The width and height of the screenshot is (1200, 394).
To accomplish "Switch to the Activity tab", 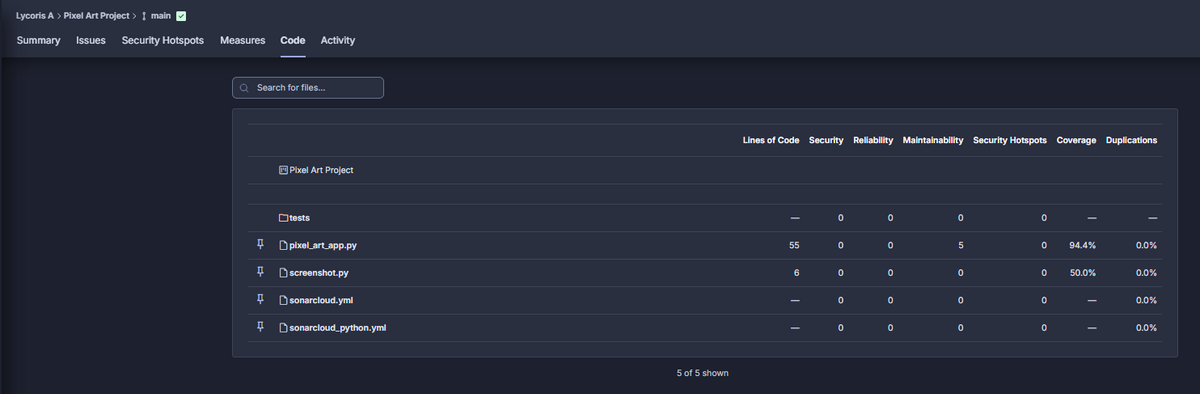I will click(338, 40).
